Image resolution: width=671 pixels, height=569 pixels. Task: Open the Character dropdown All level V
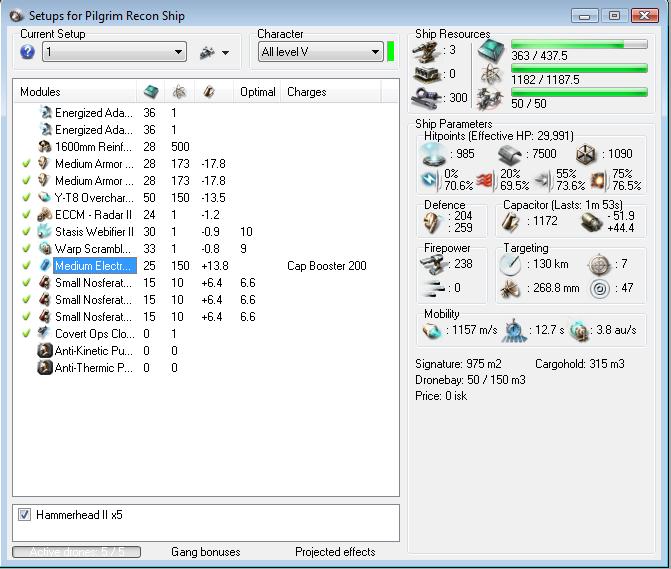pos(321,52)
